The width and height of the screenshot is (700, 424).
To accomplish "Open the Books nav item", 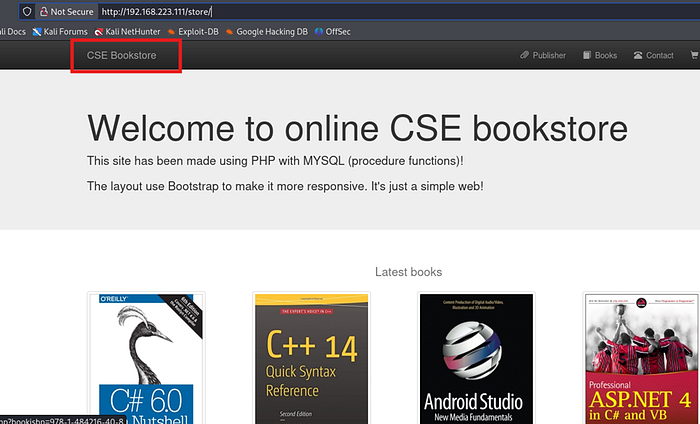I will (600, 55).
